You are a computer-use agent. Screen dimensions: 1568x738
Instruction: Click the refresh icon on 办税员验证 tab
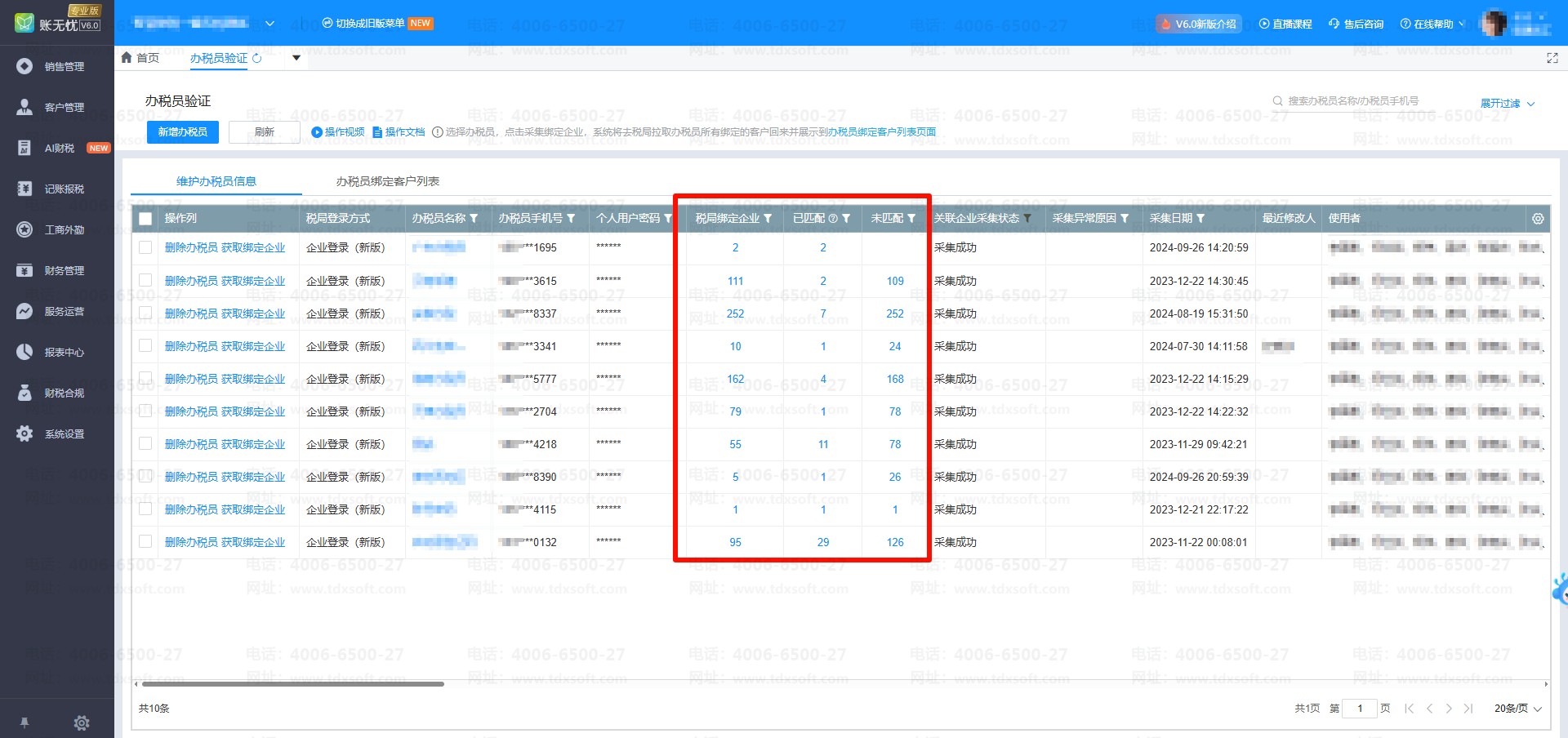[x=257, y=58]
